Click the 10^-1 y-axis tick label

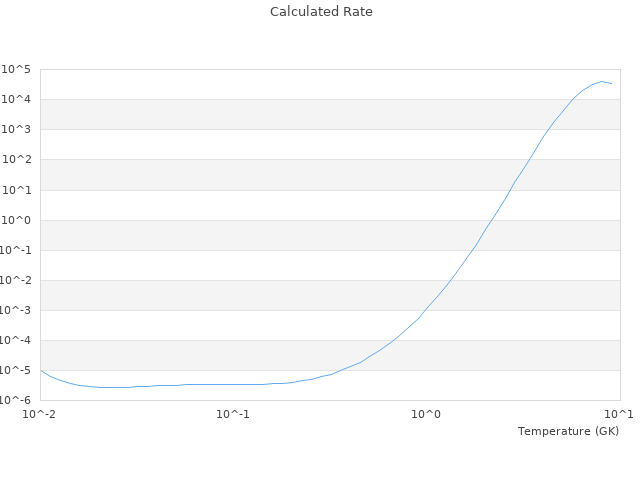(16, 250)
